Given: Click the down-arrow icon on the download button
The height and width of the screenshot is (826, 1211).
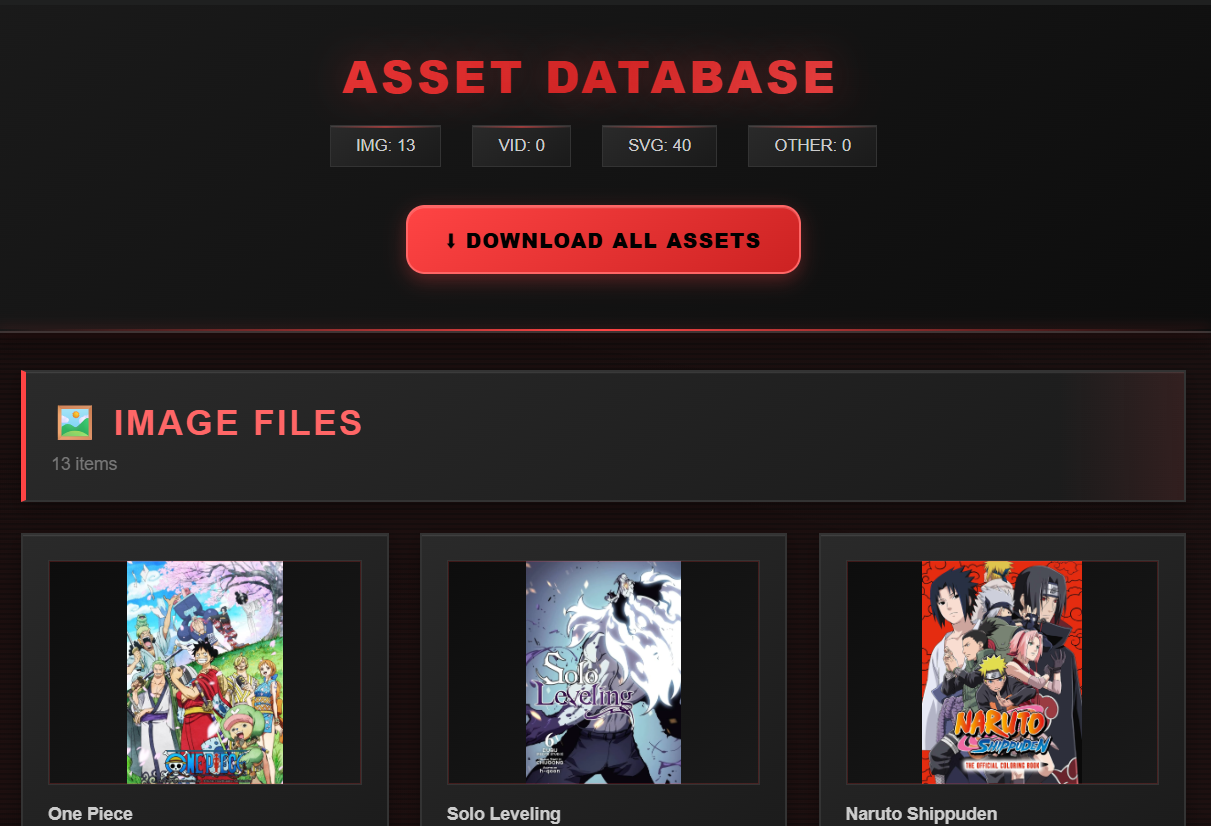Looking at the screenshot, I should click(451, 241).
